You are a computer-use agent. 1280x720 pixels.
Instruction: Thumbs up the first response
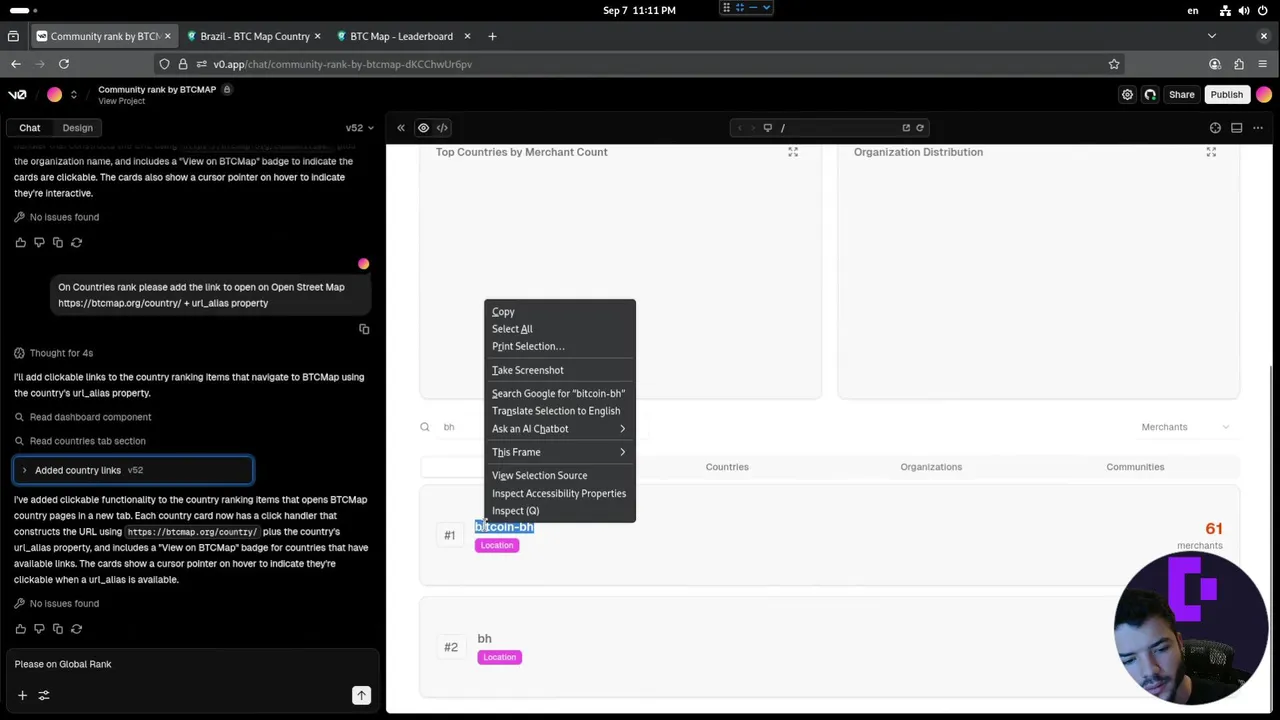20,242
